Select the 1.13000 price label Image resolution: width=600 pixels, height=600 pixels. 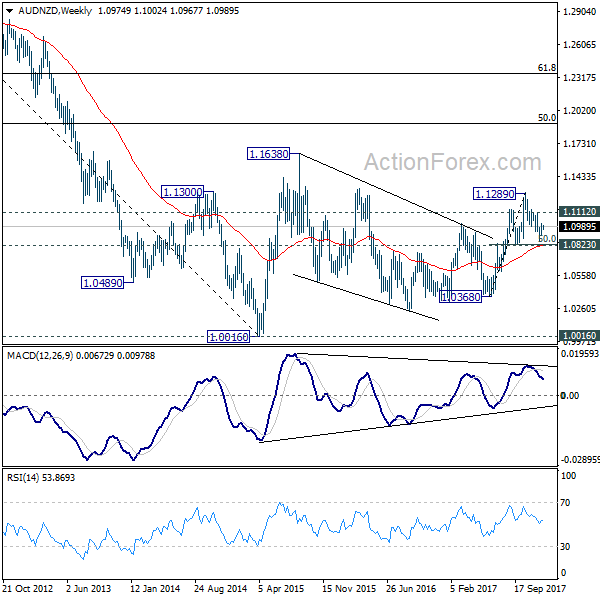[183, 192]
